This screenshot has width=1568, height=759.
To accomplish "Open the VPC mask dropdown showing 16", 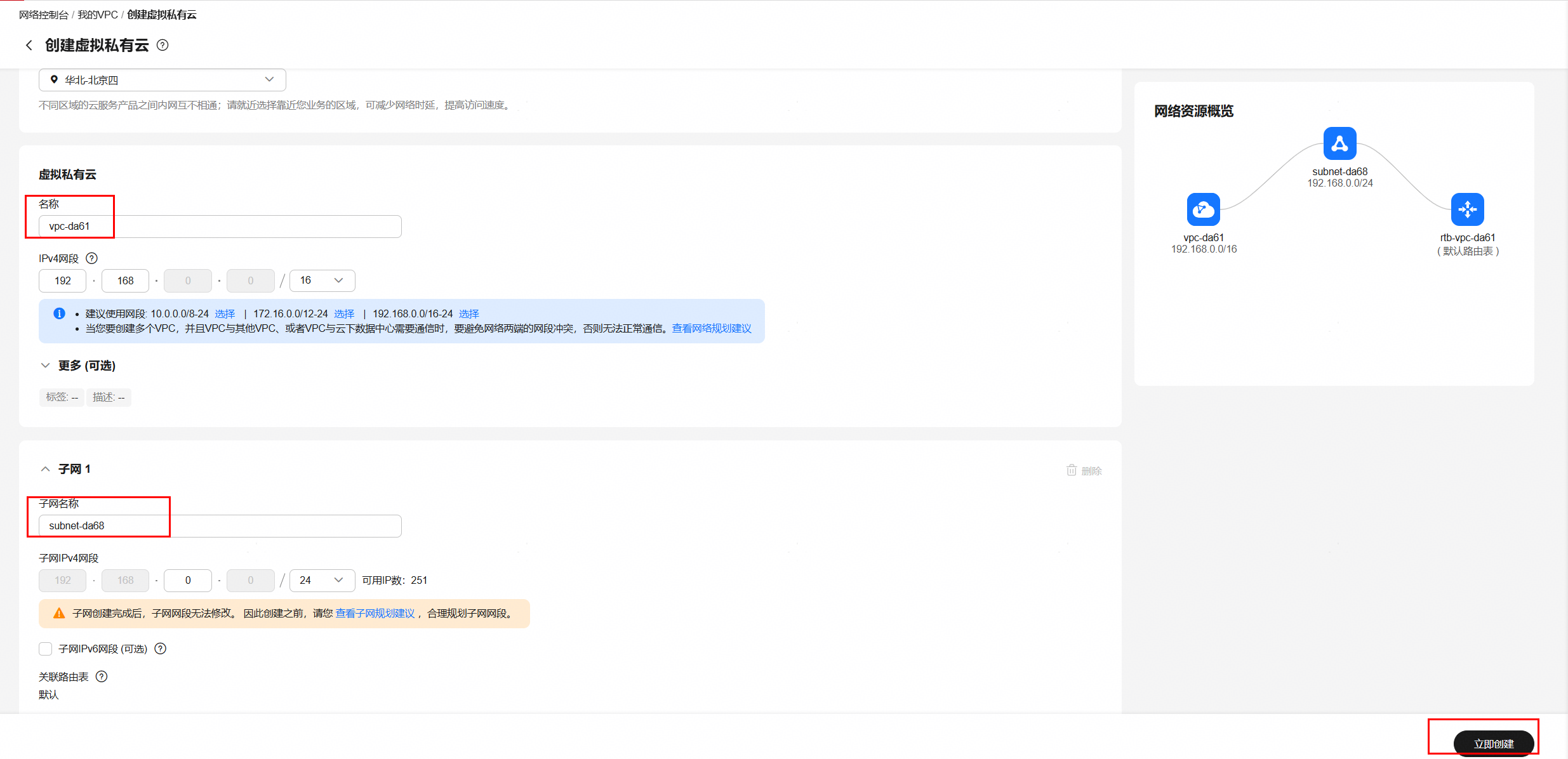I will click(x=322, y=280).
